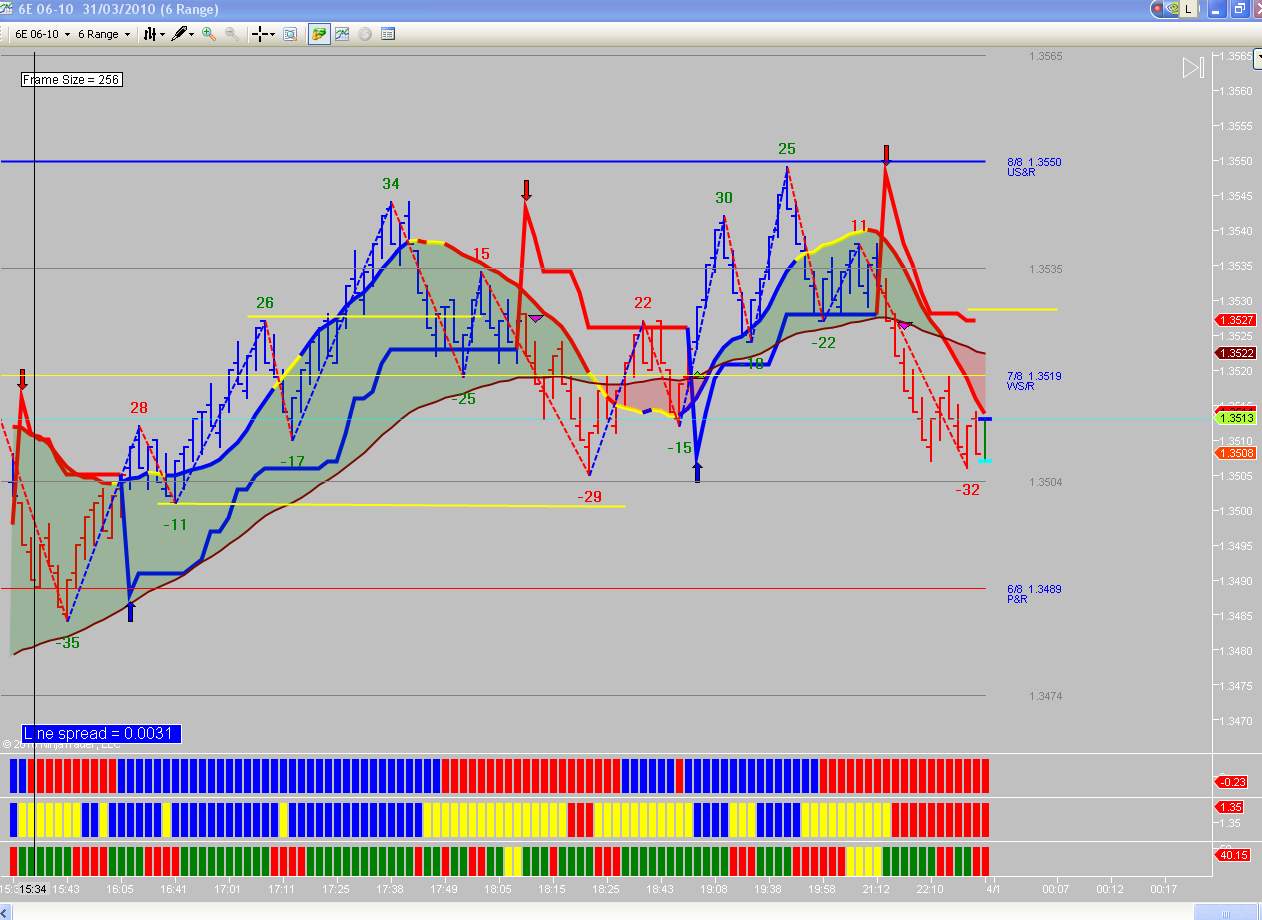Image resolution: width=1262 pixels, height=920 pixels.
Task: Click the greyed Zoom Out magnifier icon
Action: pyautogui.click(x=232, y=34)
